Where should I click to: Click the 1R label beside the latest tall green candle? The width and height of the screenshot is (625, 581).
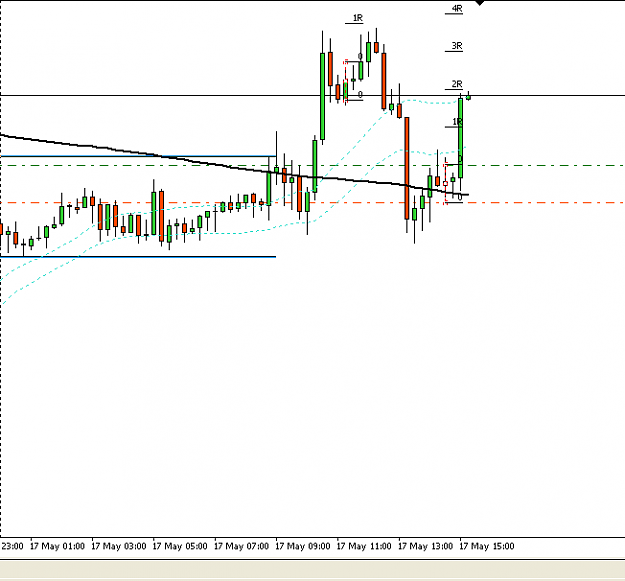(457, 122)
